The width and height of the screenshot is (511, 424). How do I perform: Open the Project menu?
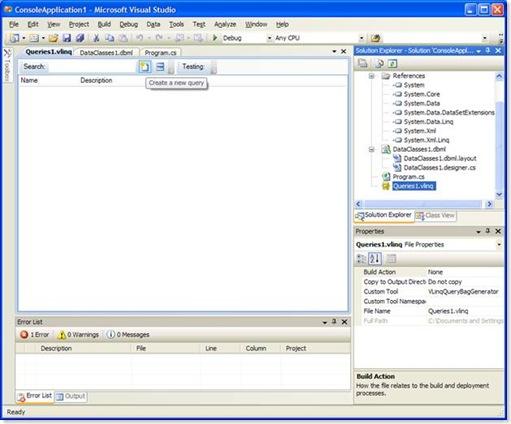click(x=79, y=24)
